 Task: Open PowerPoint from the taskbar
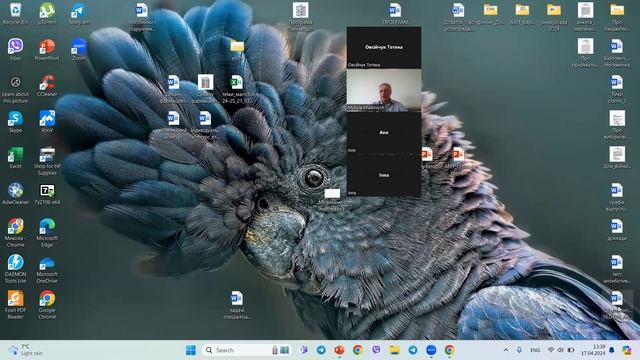tap(339, 350)
